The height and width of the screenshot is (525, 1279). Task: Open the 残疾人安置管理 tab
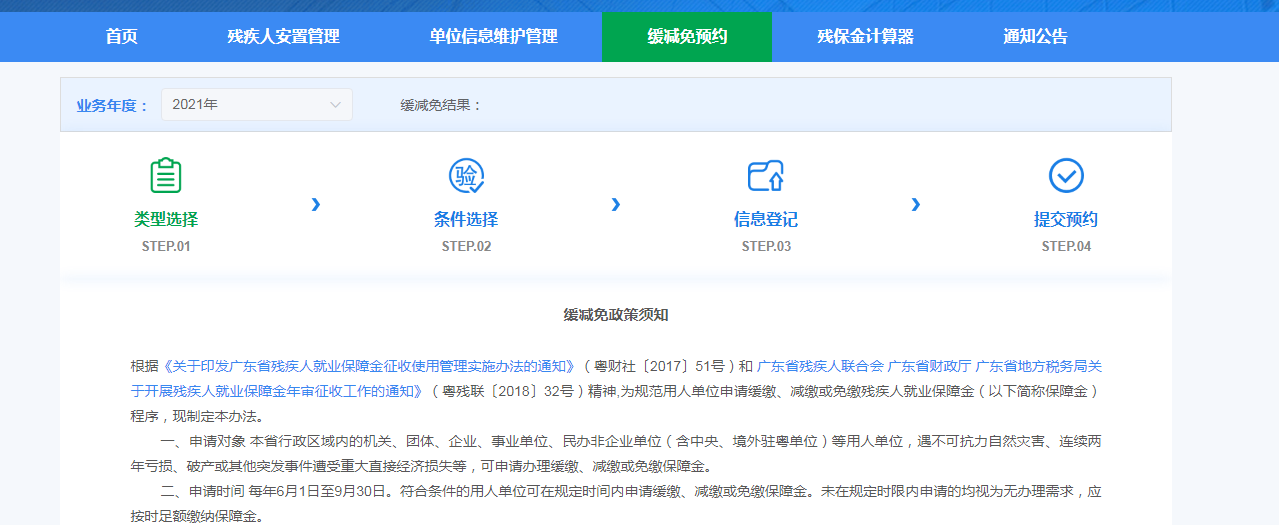283,37
